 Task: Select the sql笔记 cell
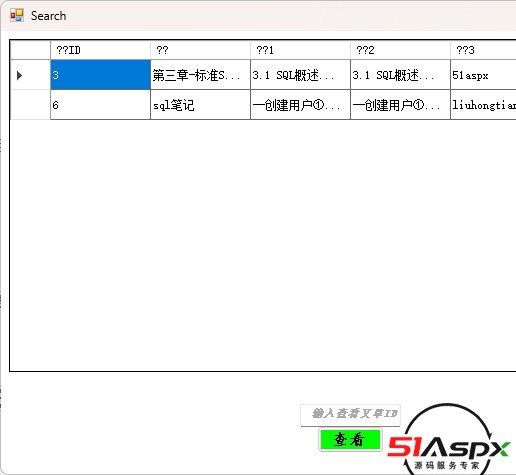(200, 105)
